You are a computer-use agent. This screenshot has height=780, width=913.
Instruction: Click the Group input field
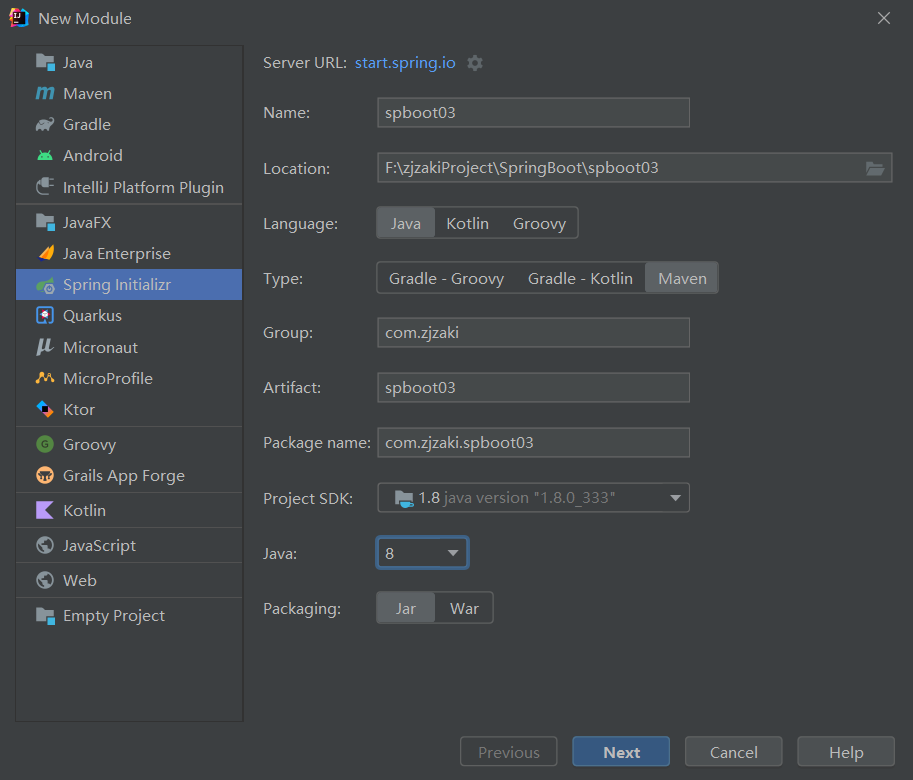tap(533, 332)
